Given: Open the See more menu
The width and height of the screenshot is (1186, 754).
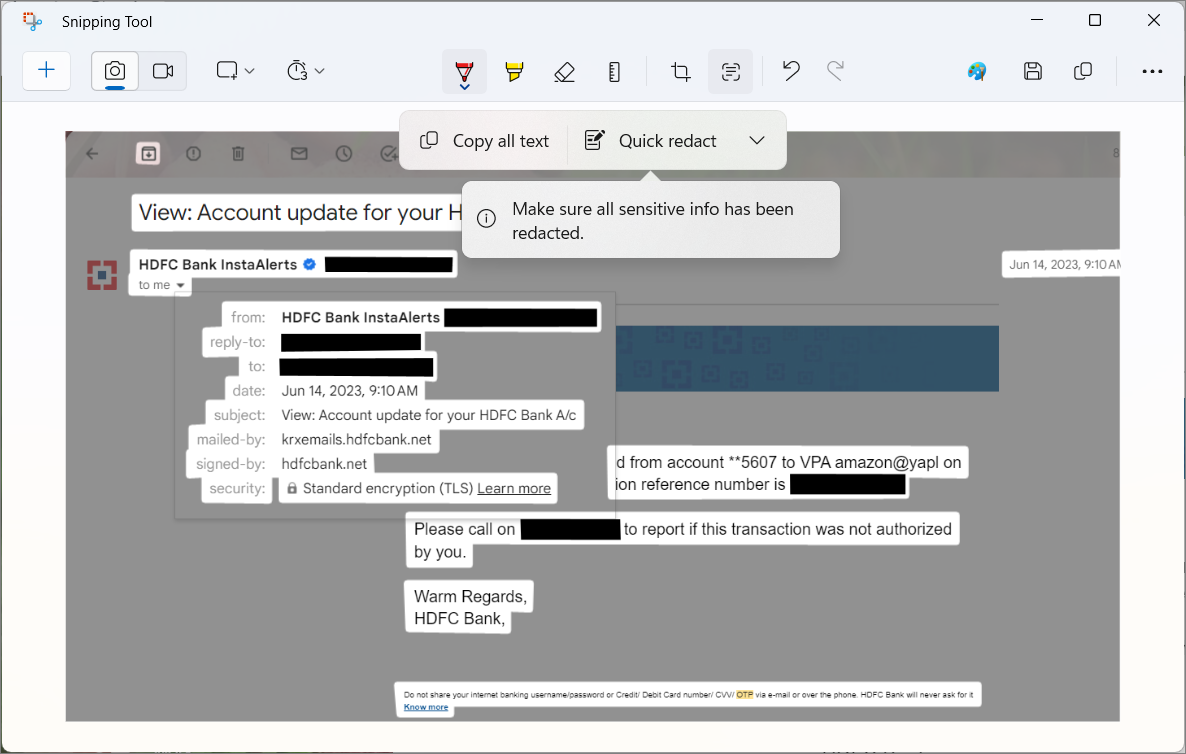Looking at the screenshot, I should point(1153,71).
